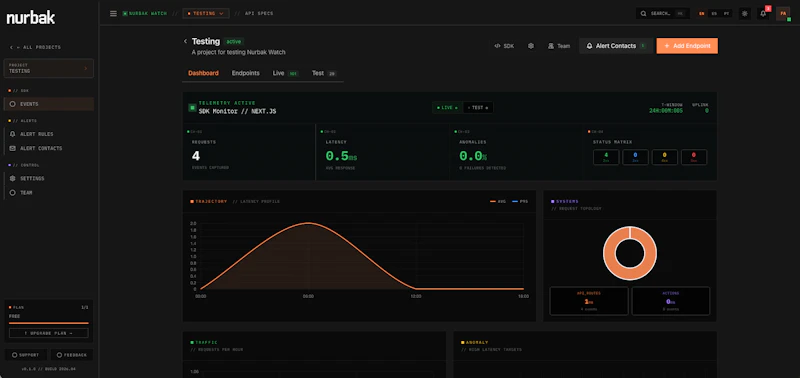
Task: Click the Requests value 4
Action: coord(195,156)
